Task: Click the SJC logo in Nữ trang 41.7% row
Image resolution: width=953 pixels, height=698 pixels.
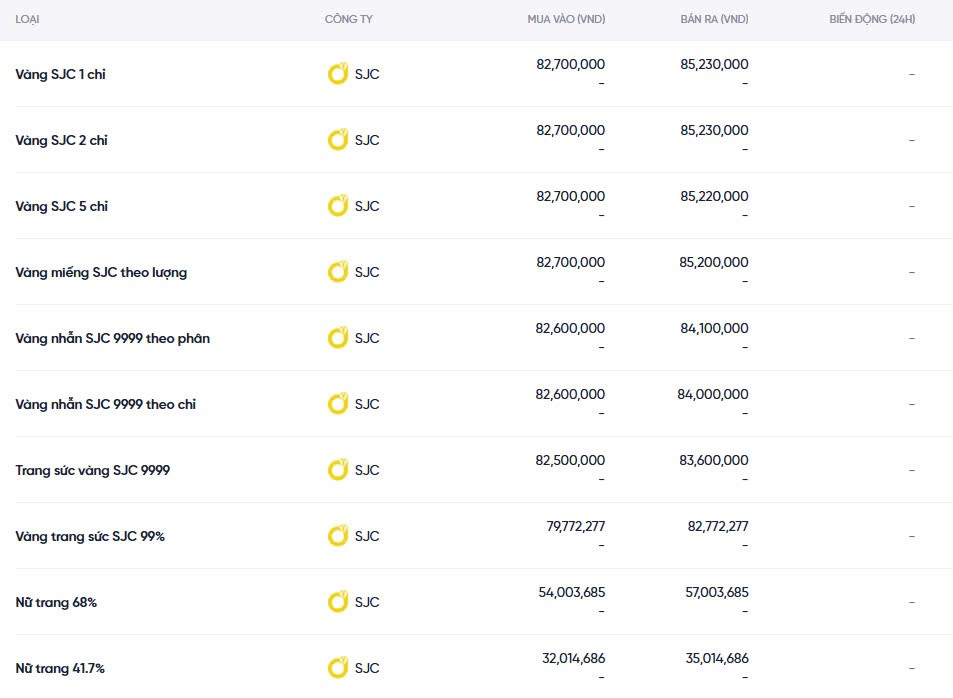Action: pyautogui.click(x=338, y=668)
